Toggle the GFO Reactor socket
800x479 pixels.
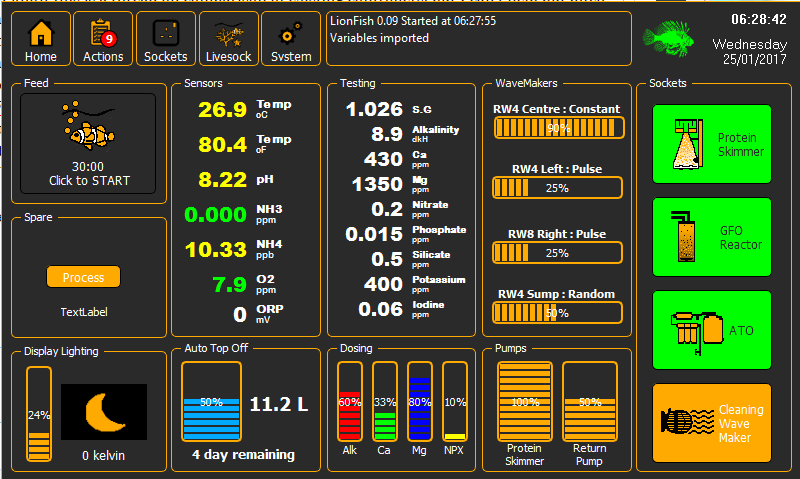point(712,237)
